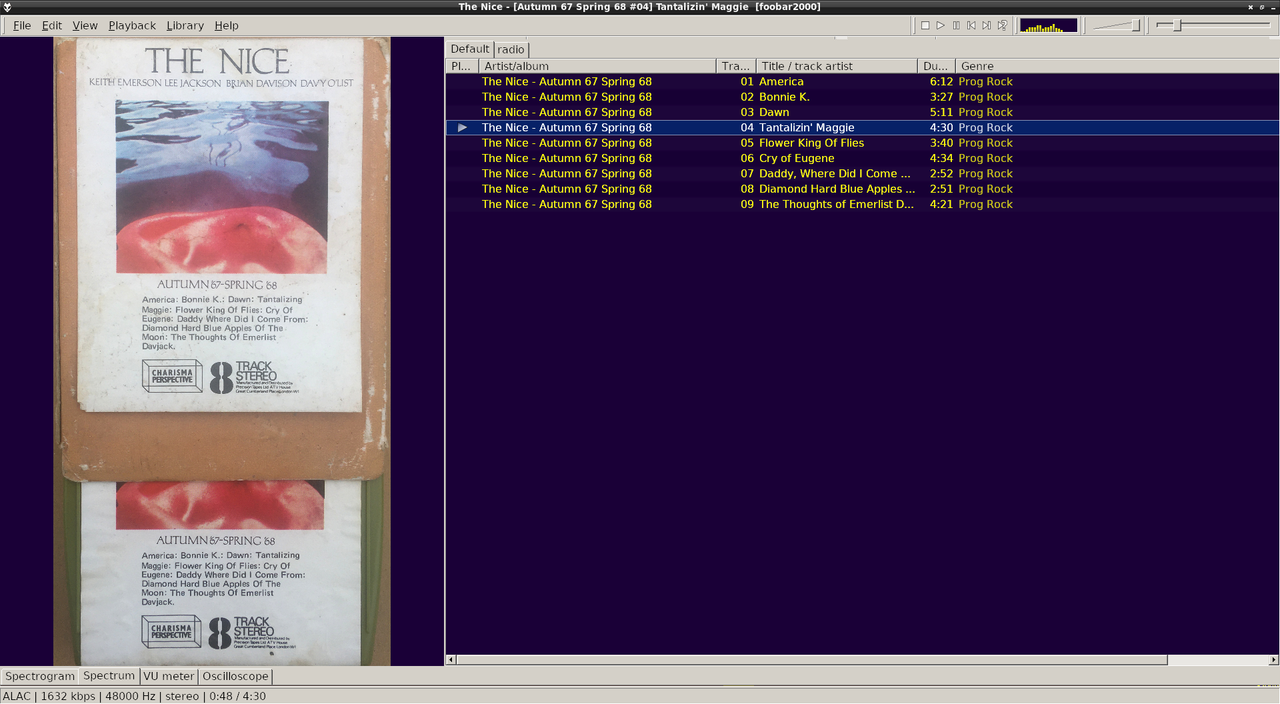Click the Genre column header

[1117, 66]
